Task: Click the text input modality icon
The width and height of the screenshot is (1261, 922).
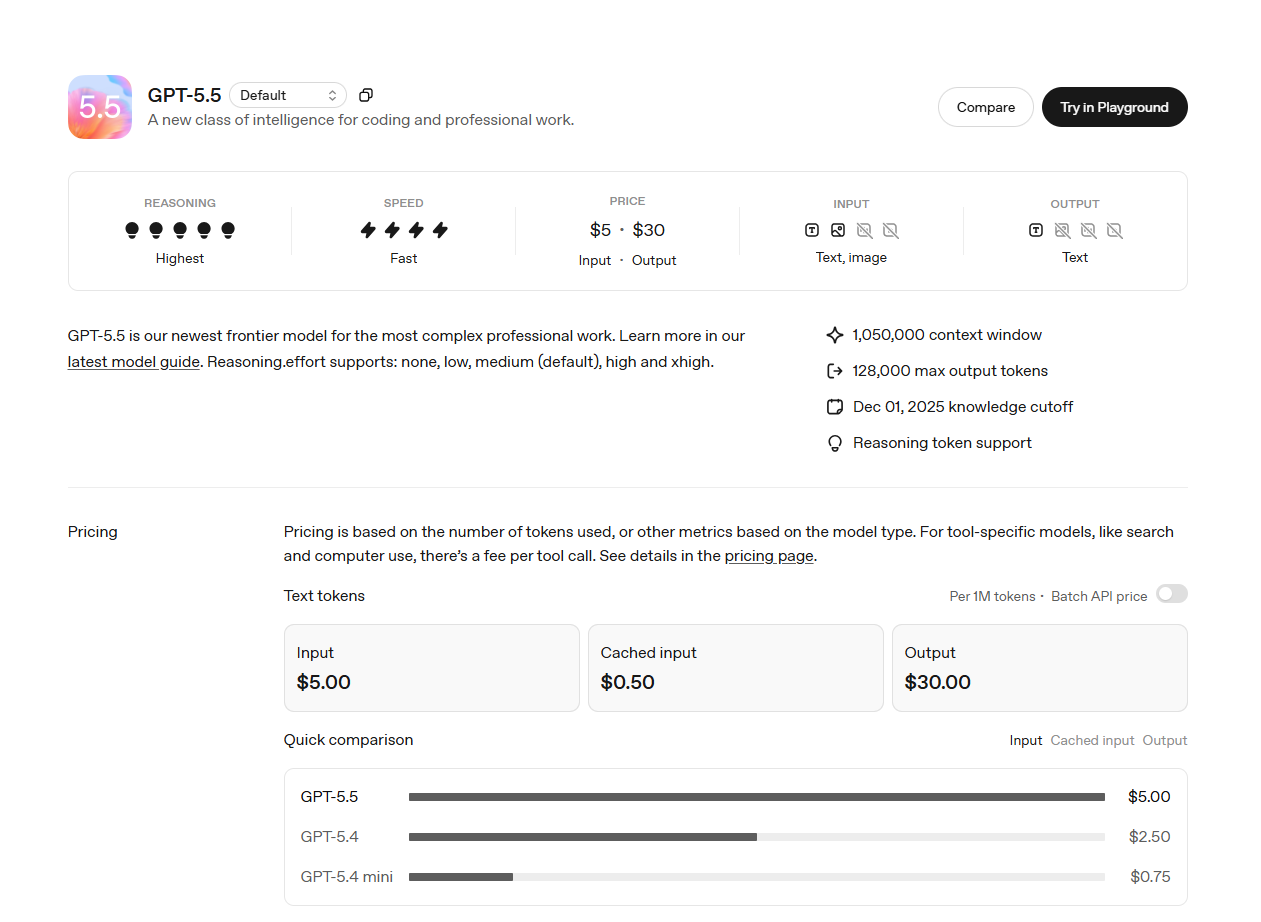Action: 812,230
